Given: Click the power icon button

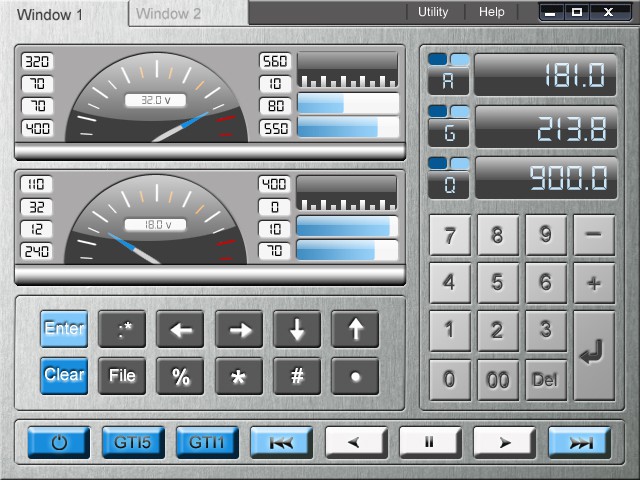Looking at the screenshot, I should coord(59,442).
